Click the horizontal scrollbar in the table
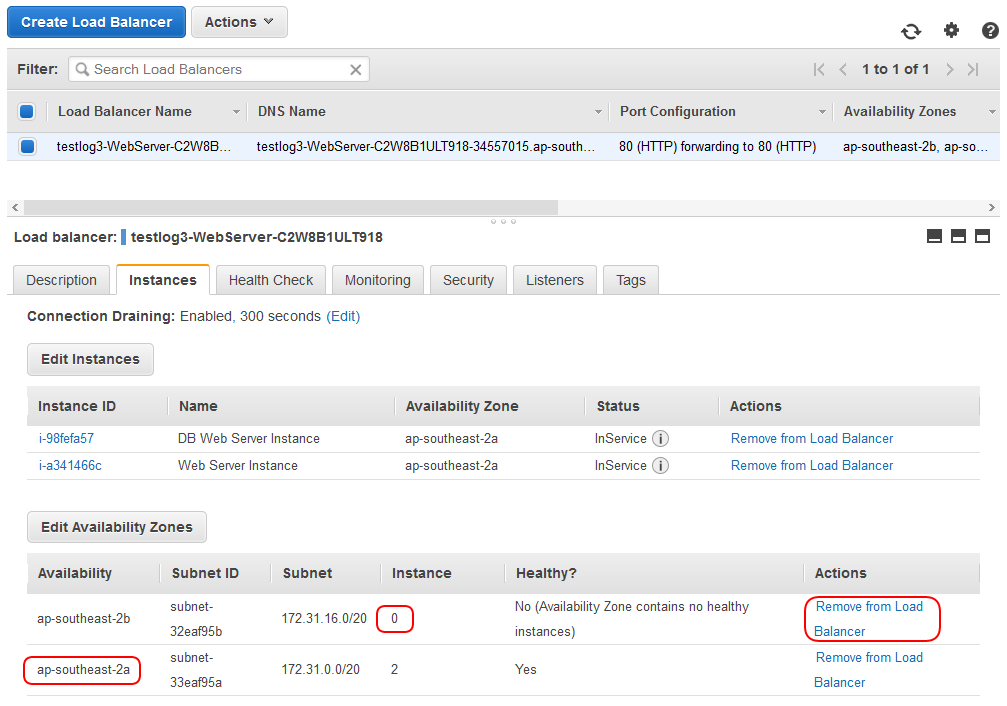 click(x=291, y=207)
